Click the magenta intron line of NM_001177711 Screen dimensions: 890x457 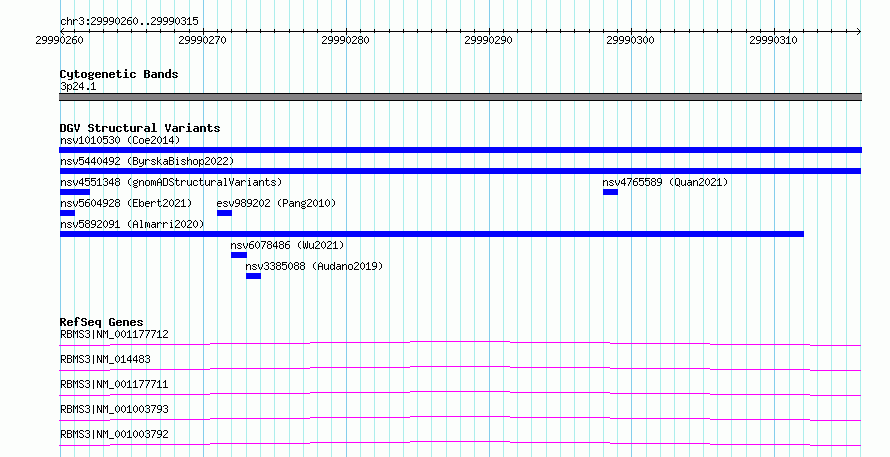pos(460,392)
